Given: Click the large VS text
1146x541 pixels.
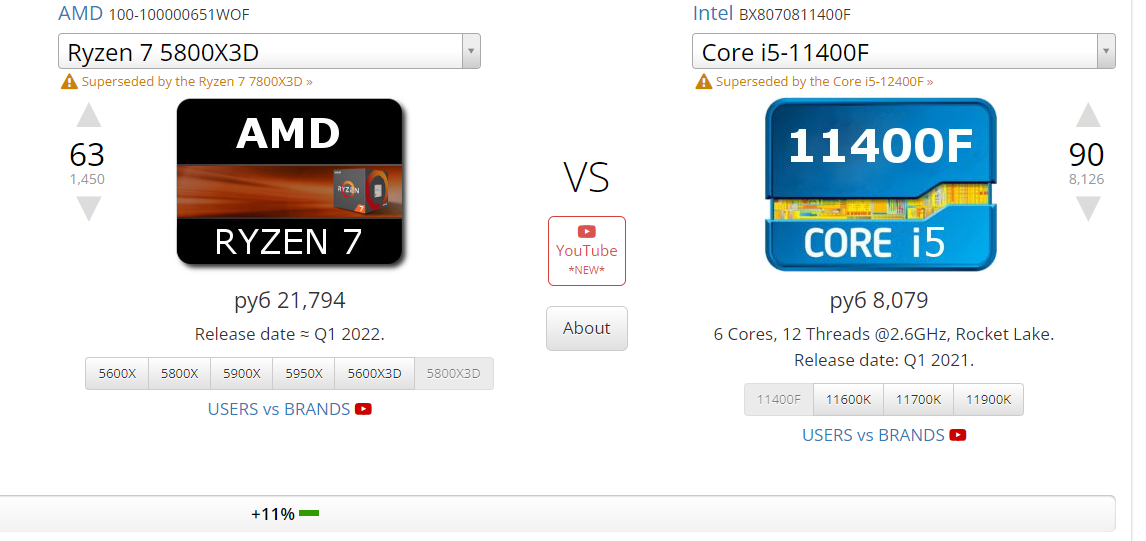Looking at the screenshot, I should 586,178.
